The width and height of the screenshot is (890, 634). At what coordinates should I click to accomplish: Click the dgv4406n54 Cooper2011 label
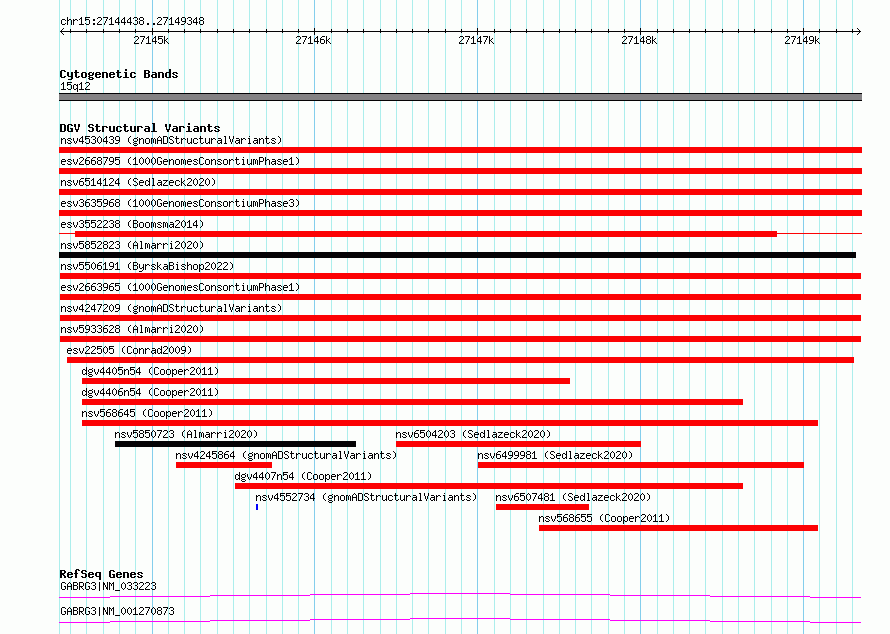(x=150, y=392)
